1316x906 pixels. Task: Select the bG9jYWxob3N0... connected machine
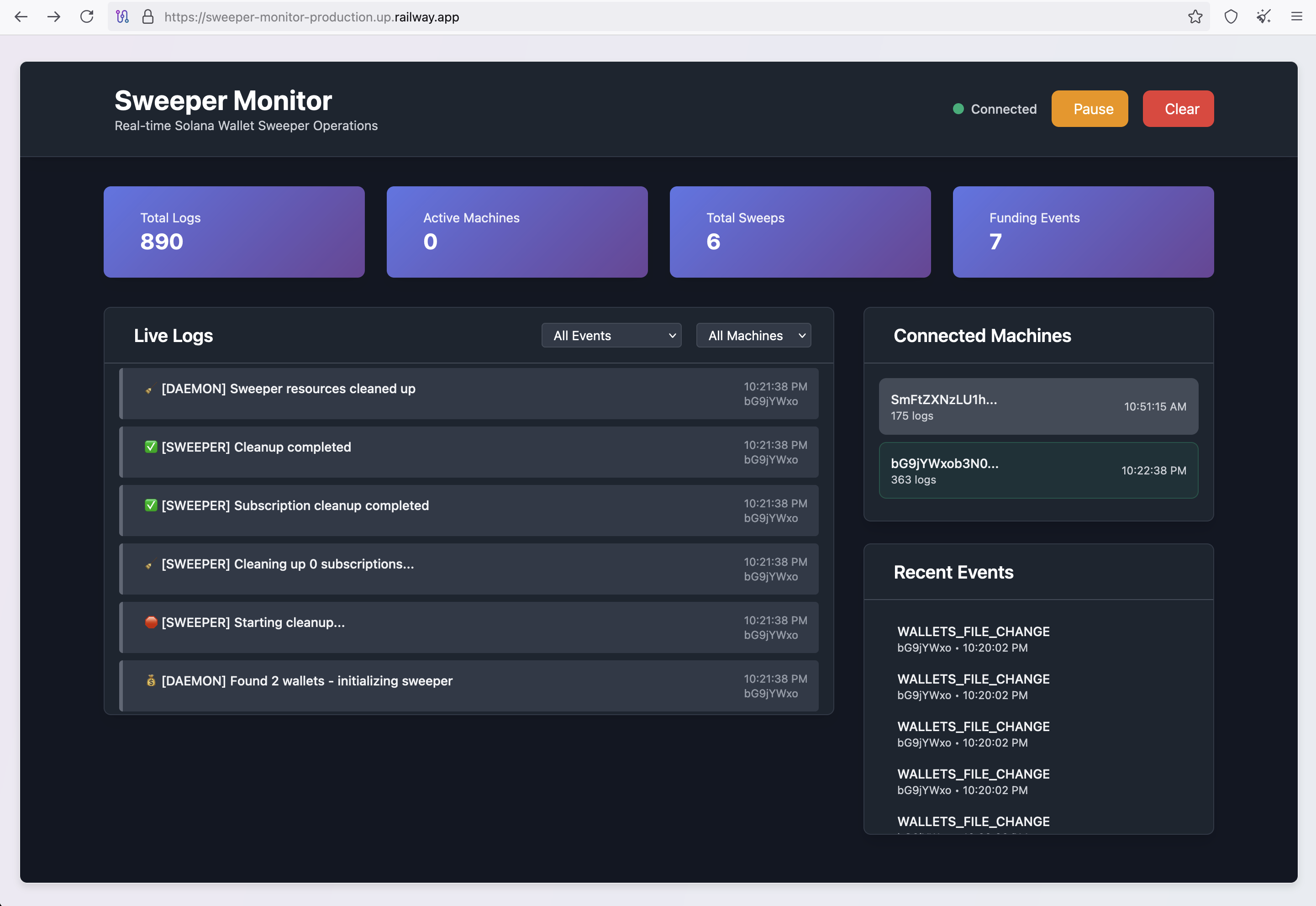point(1038,471)
